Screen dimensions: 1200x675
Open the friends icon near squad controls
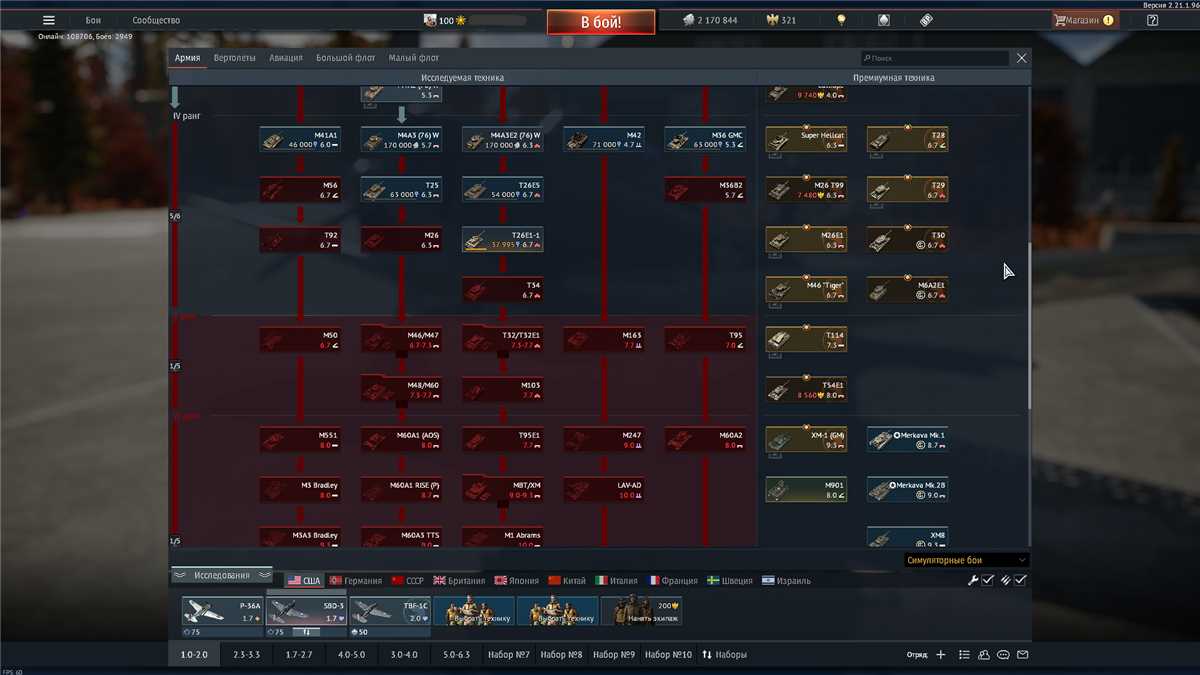(x=984, y=655)
